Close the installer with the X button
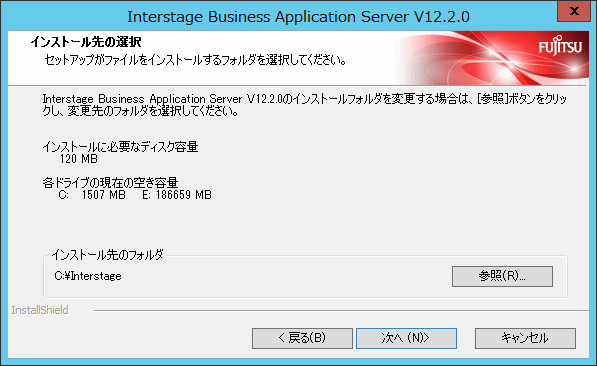Image resolution: width=597 pixels, height=366 pixels. click(x=574, y=11)
